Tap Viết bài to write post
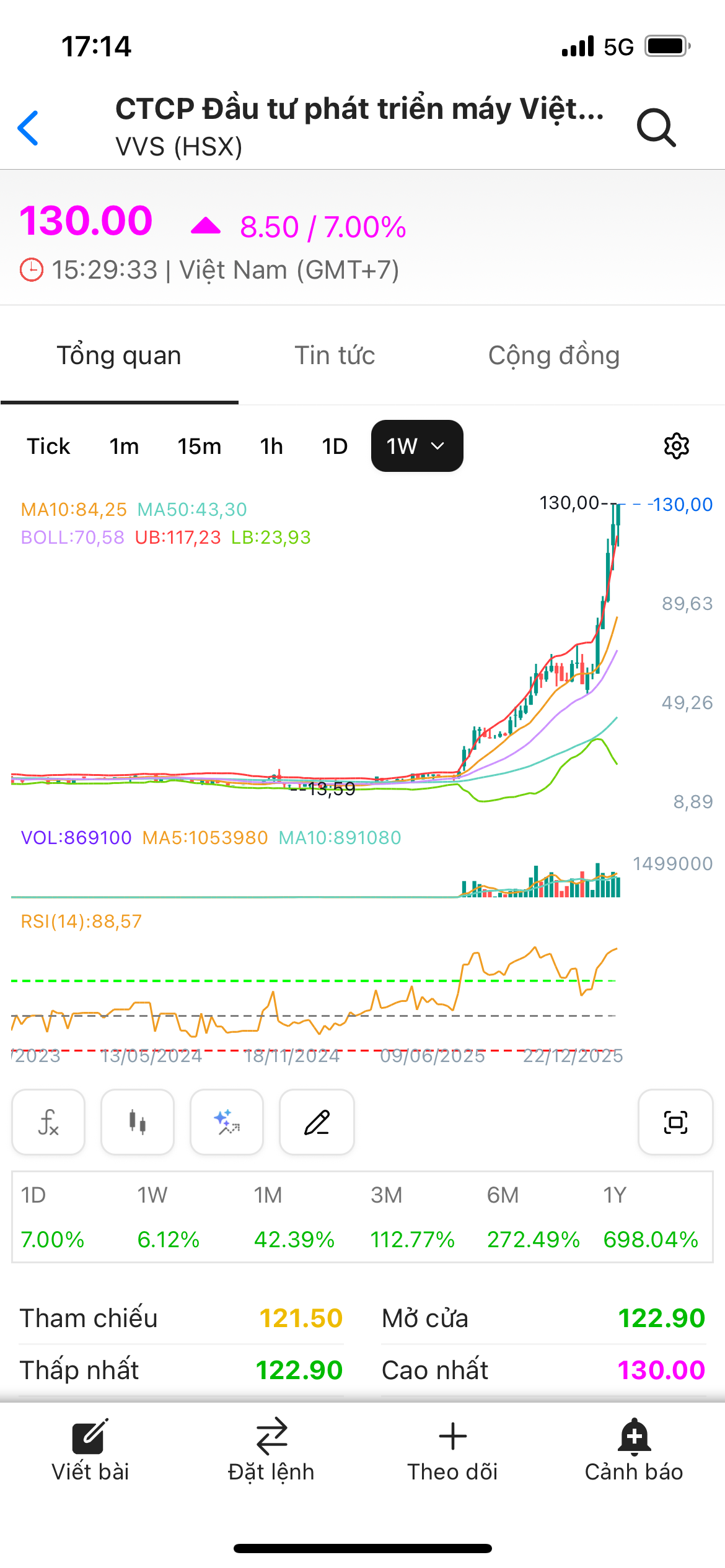Screen dimensions: 725x1568 pos(90,1450)
